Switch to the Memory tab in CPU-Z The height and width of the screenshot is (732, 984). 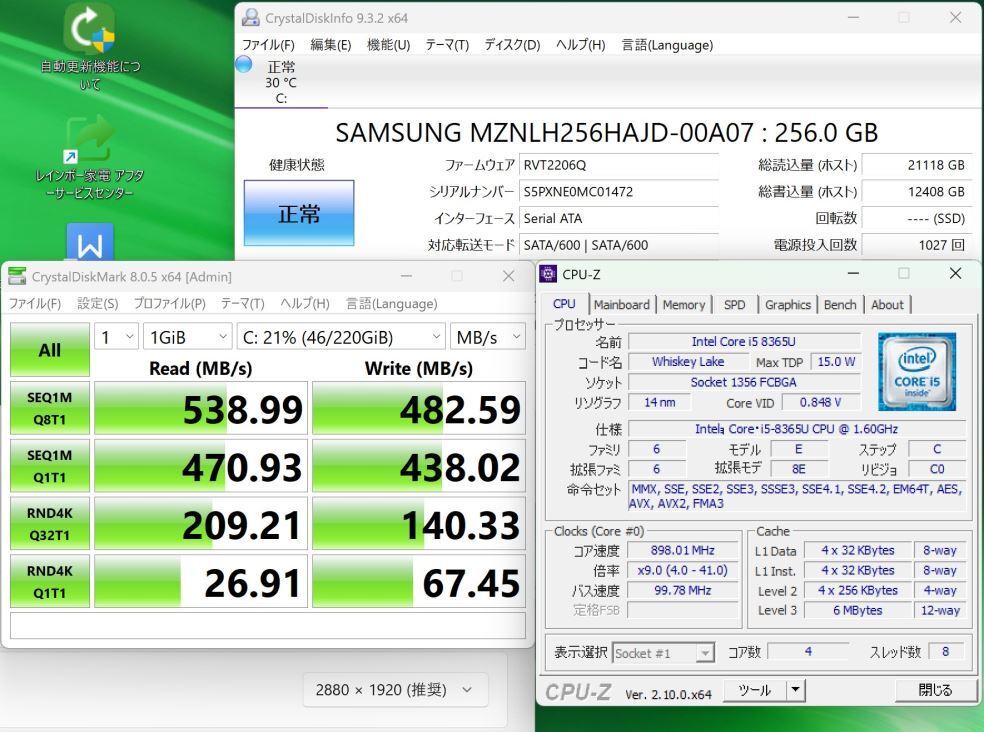(683, 304)
